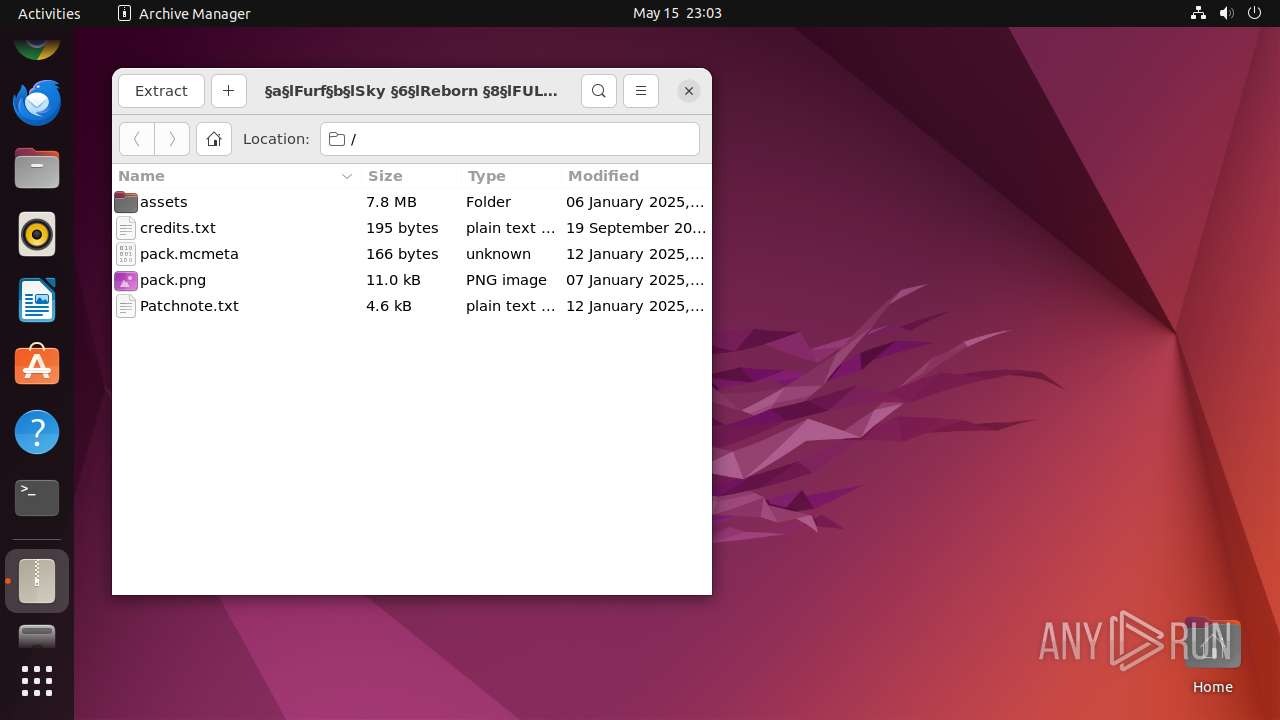Open Ubuntu Software from the dock
The image size is (1280, 720).
pyautogui.click(x=37, y=366)
